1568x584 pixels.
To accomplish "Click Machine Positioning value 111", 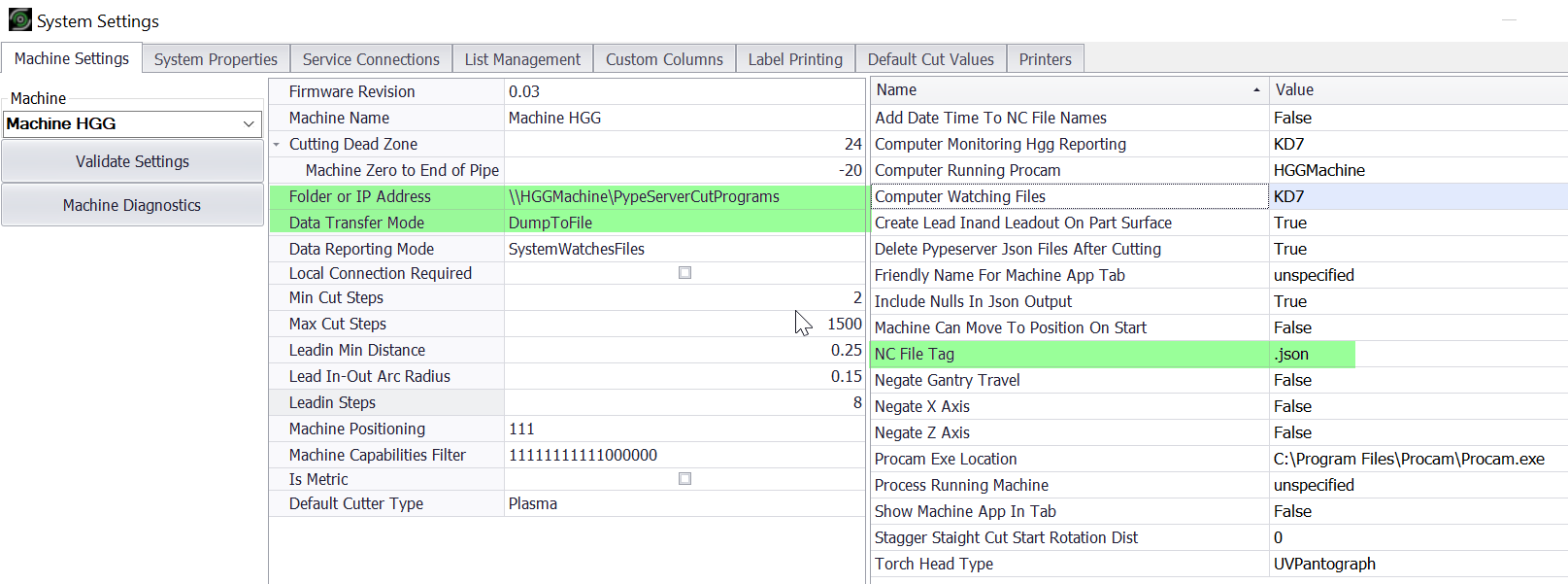I will 521,429.
